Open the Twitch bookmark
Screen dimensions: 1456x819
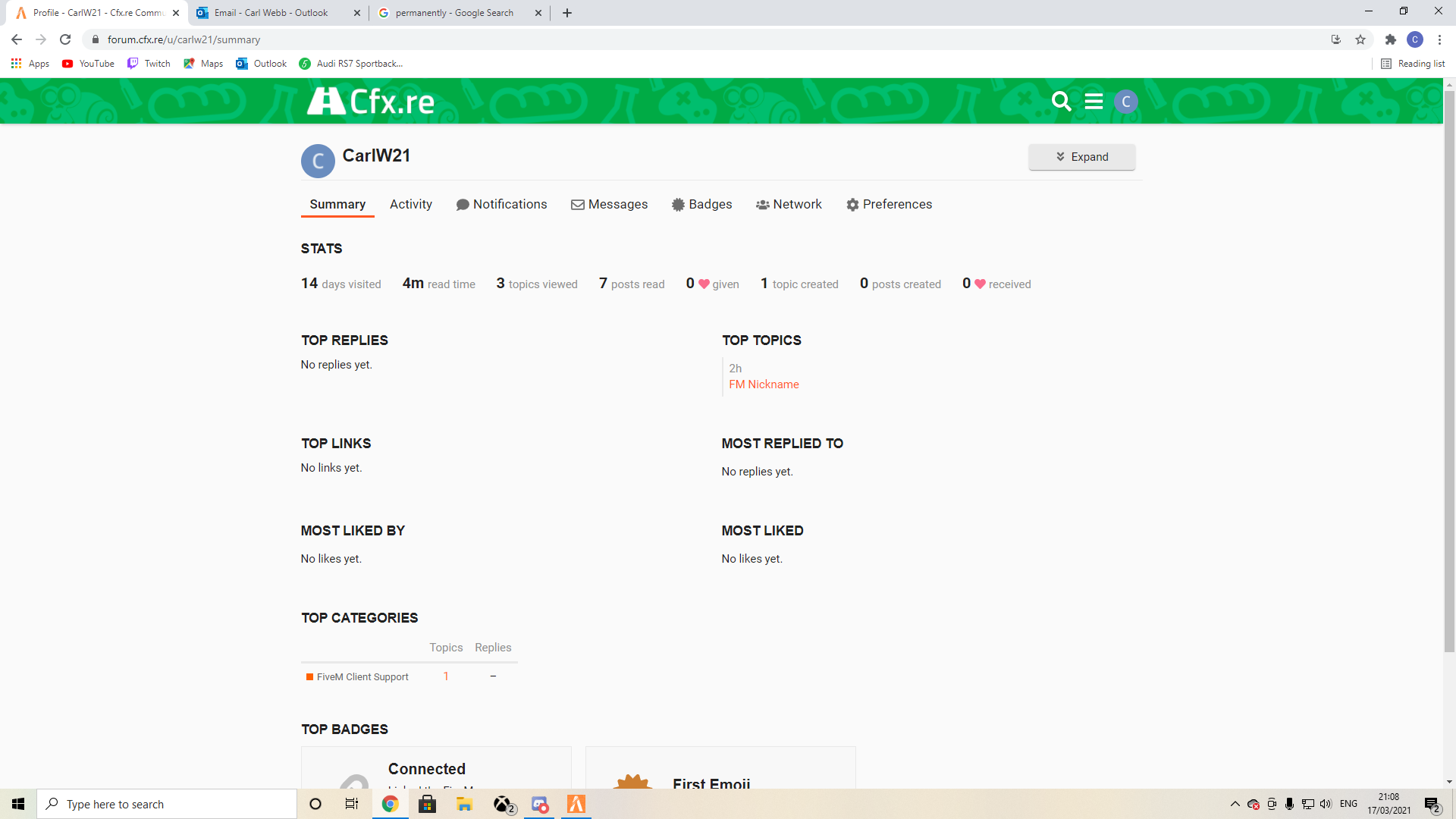[149, 64]
